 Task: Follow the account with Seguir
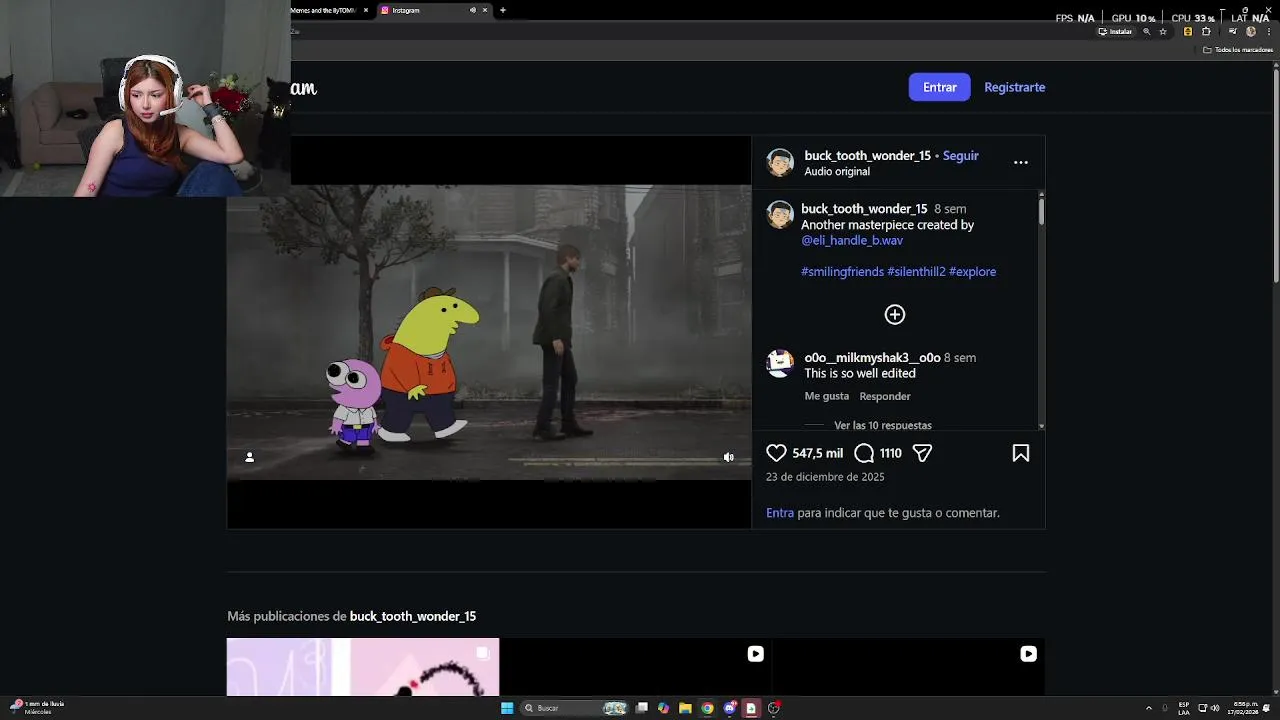pos(961,156)
